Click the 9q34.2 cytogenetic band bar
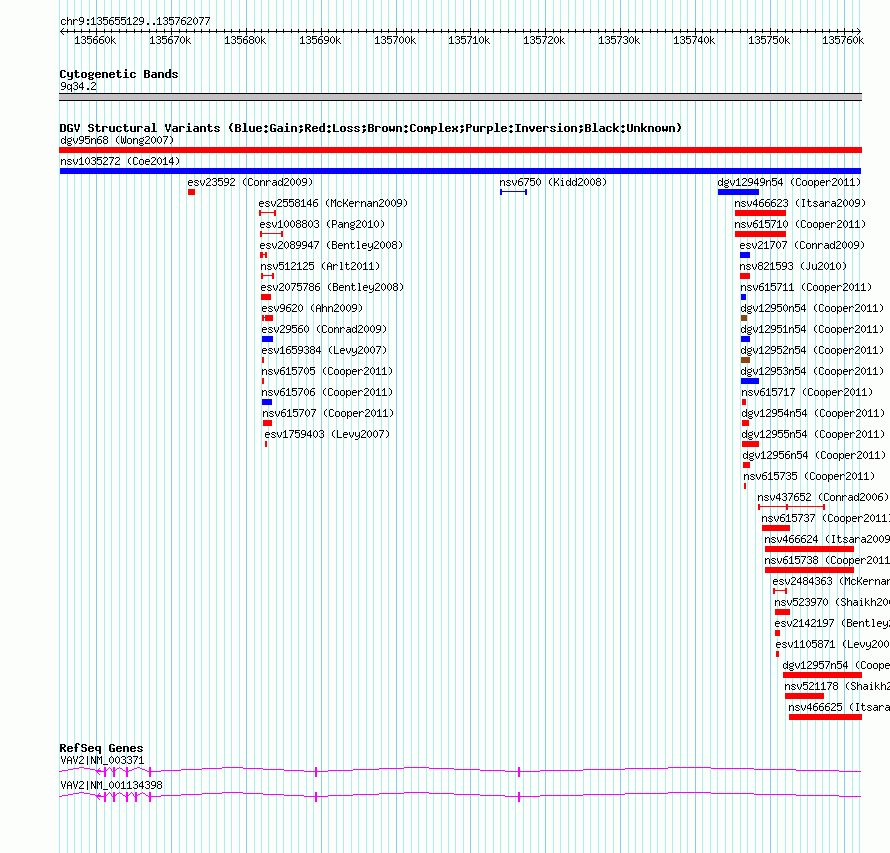 point(460,97)
